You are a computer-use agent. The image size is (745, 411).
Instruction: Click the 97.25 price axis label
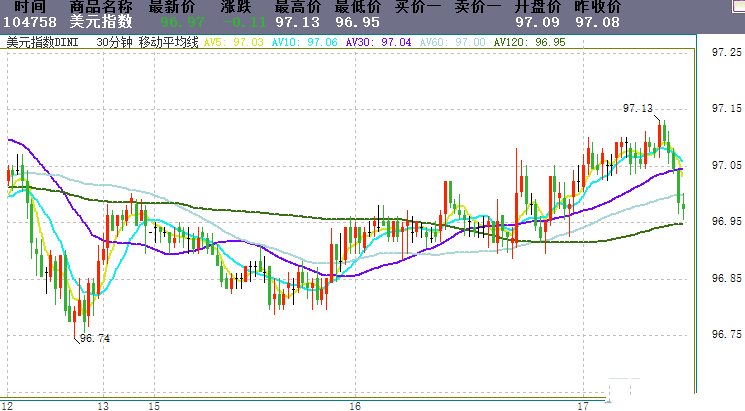pyautogui.click(x=724, y=52)
